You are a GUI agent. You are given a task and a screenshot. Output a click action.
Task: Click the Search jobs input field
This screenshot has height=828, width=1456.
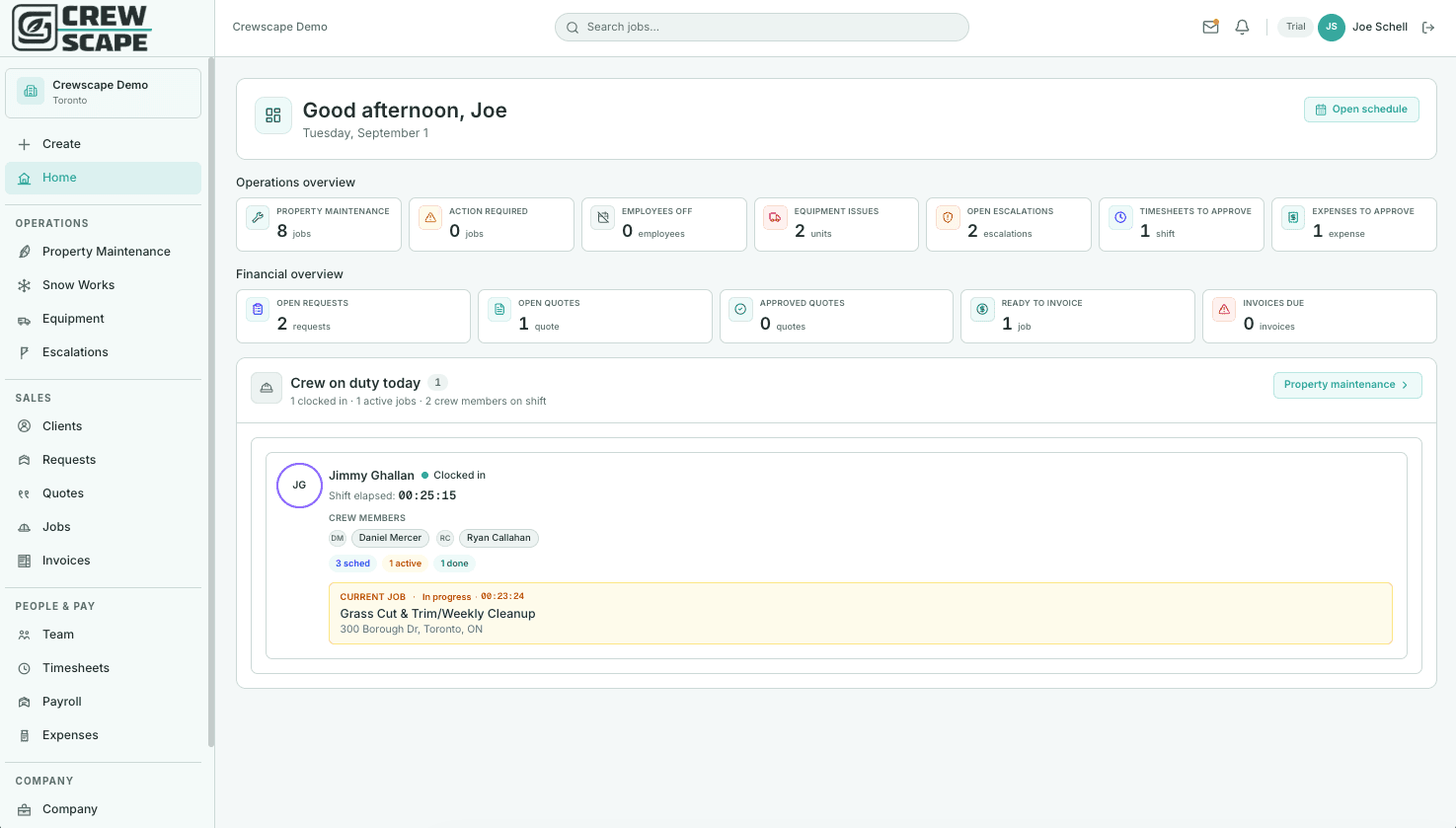762,28
